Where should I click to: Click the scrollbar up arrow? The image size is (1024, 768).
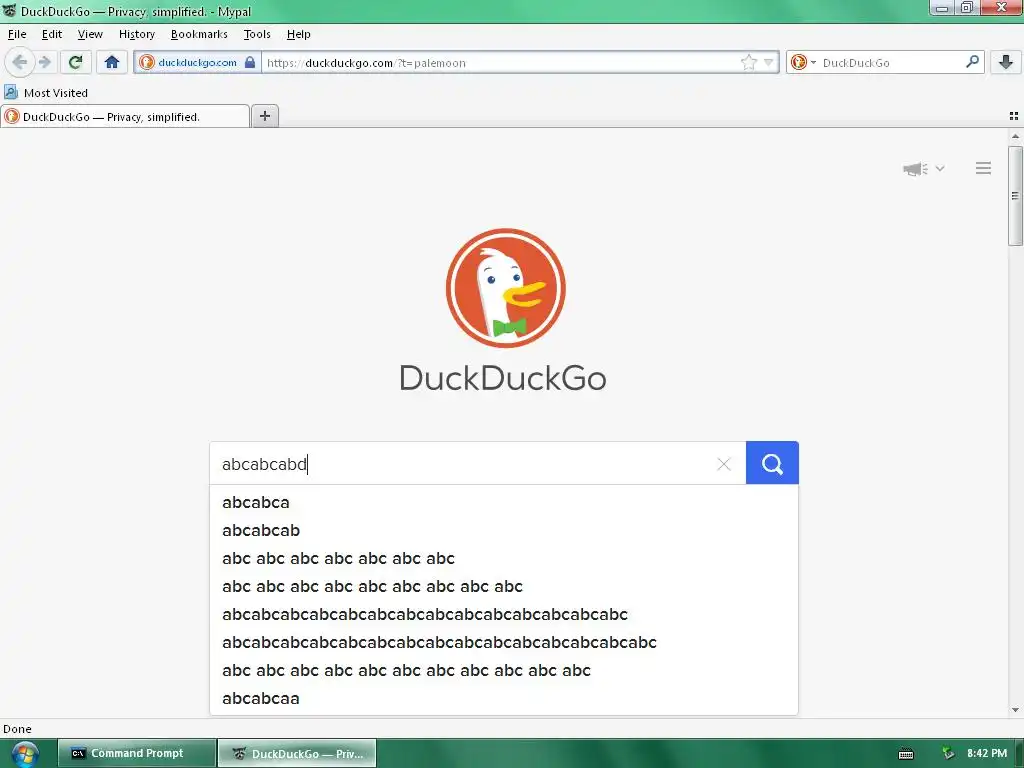(x=1015, y=136)
